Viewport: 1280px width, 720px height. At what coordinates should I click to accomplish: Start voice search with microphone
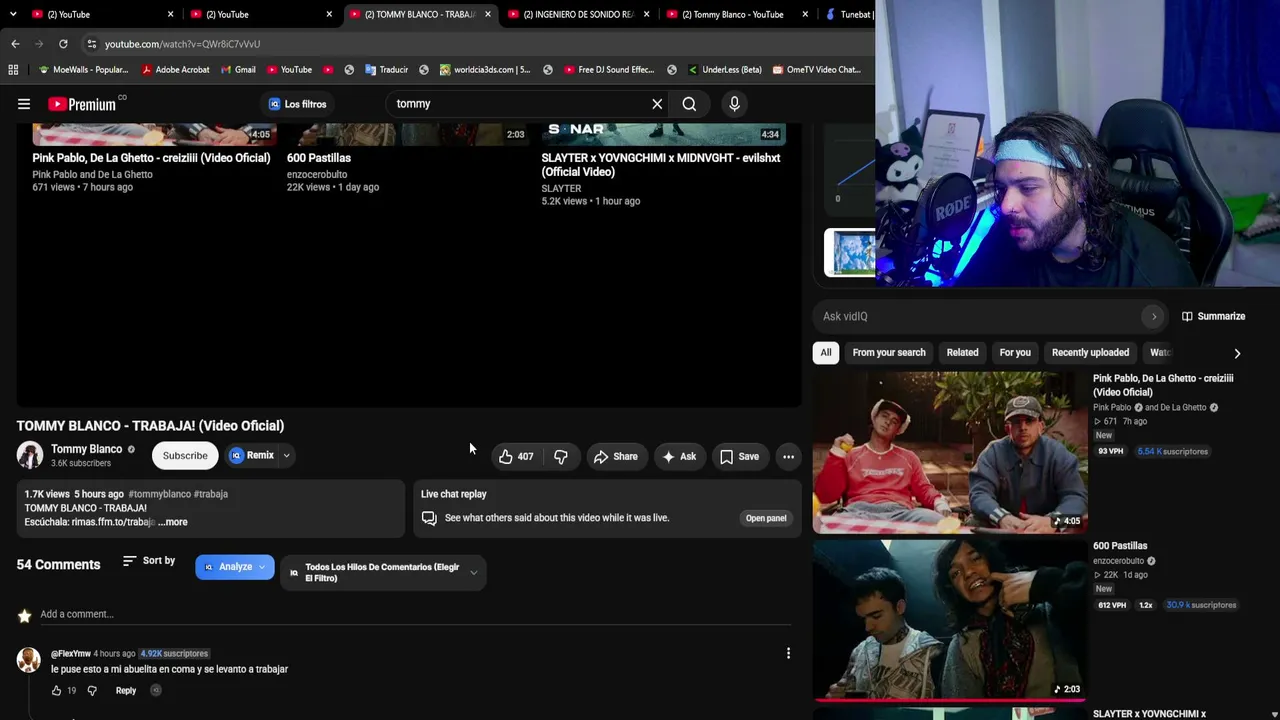[x=734, y=104]
